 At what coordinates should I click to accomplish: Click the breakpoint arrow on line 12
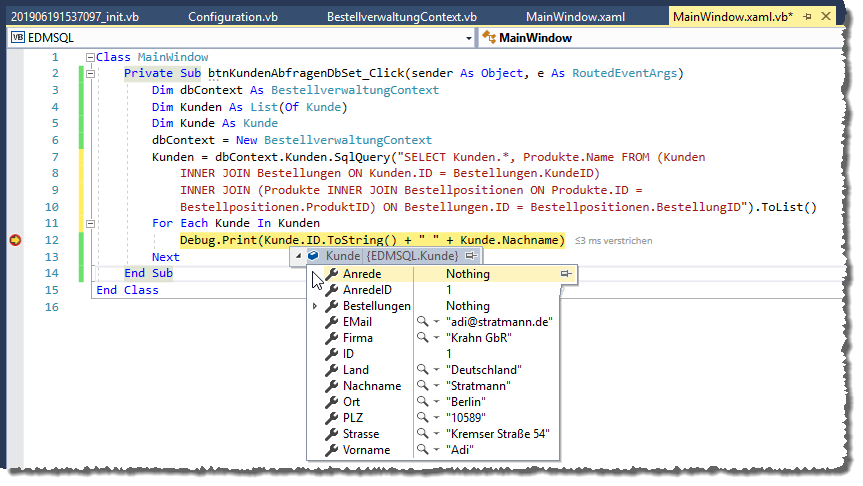[x=15, y=240]
